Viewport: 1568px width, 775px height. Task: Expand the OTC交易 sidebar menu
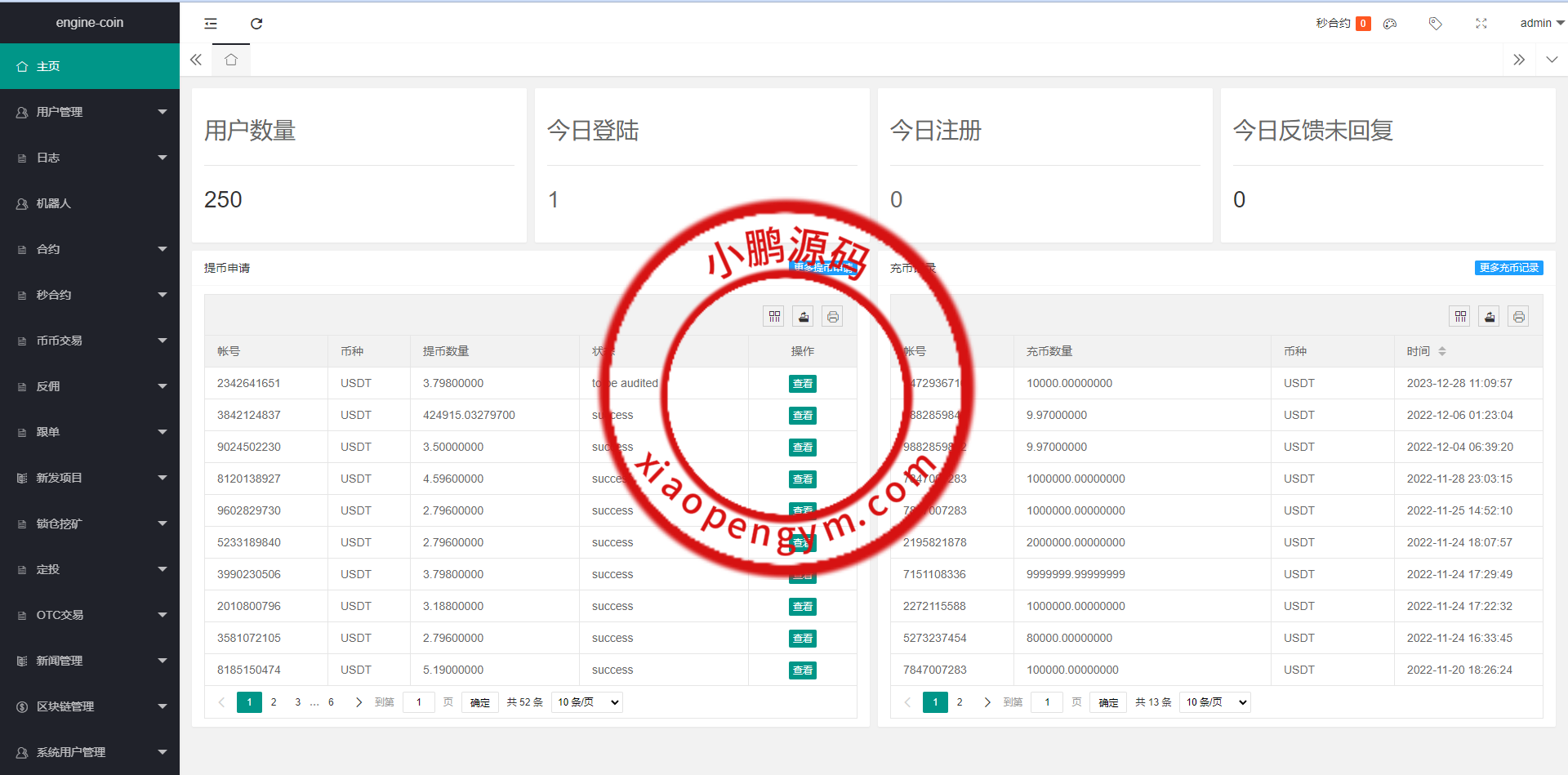pos(90,615)
